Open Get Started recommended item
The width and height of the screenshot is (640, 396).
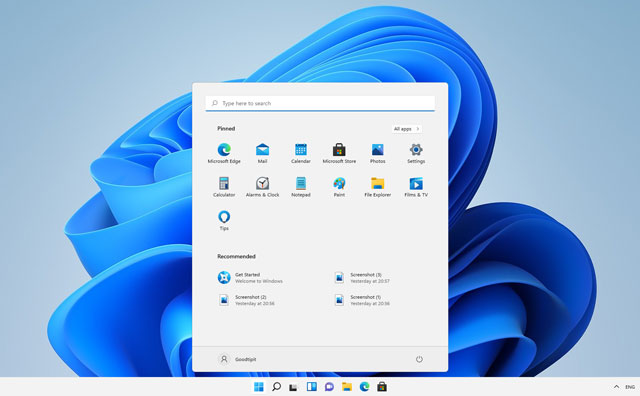pos(250,278)
